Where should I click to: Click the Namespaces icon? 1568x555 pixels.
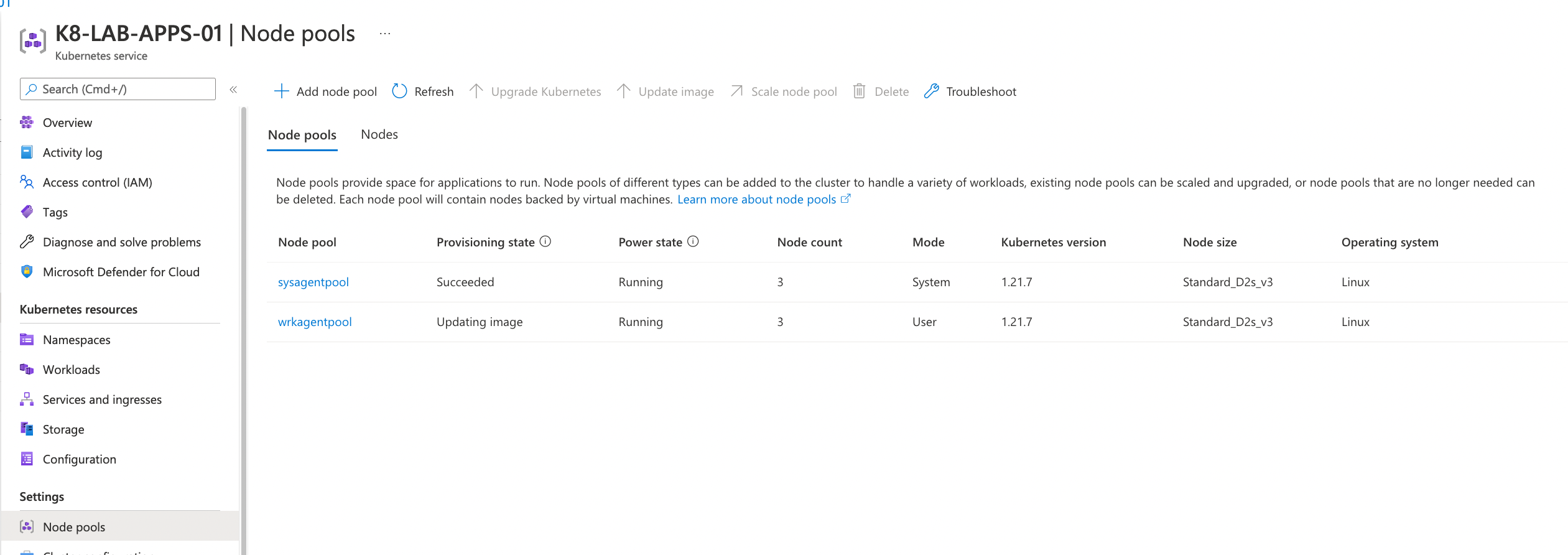pyautogui.click(x=27, y=340)
